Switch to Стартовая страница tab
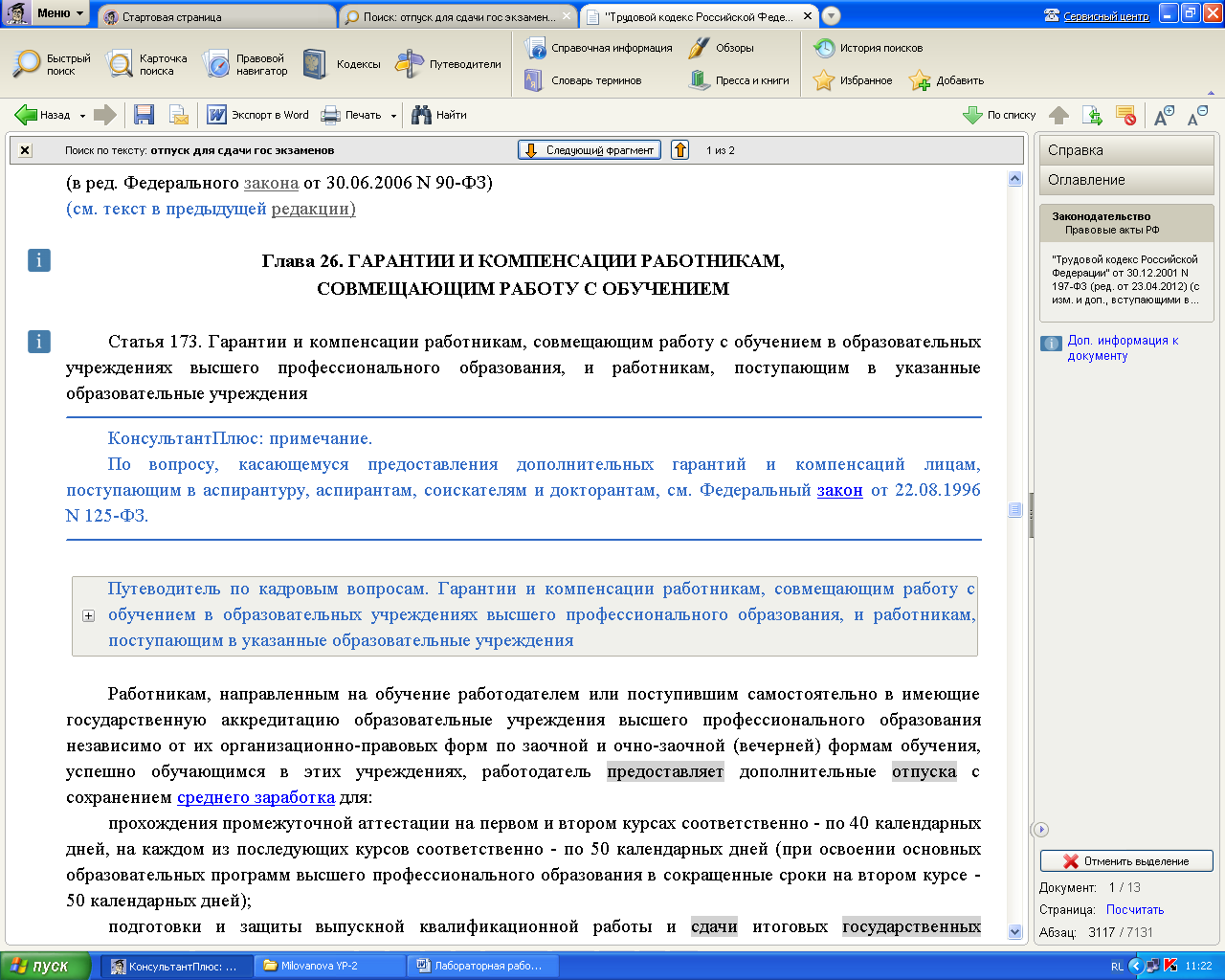 click(x=215, y=16)
